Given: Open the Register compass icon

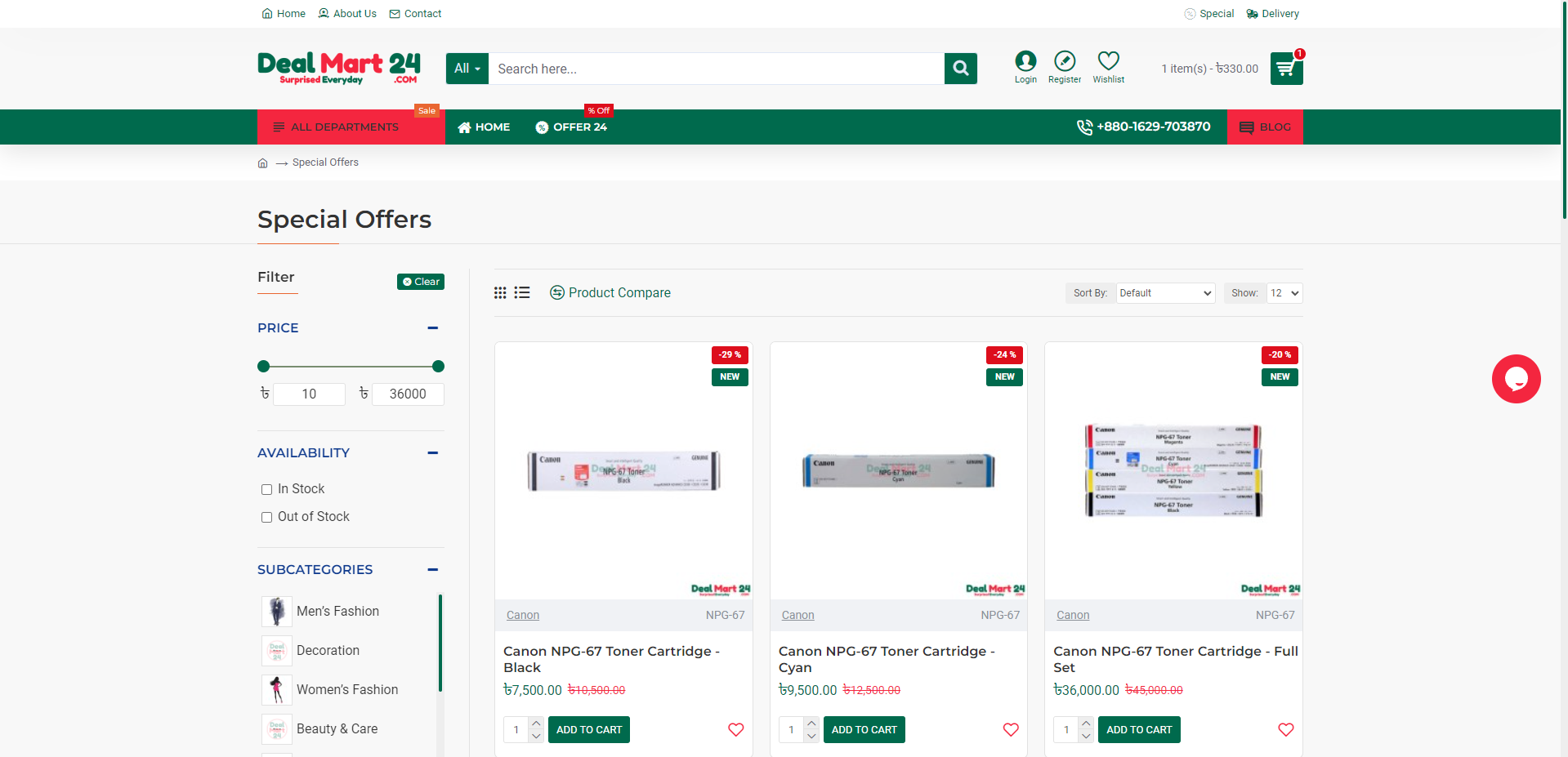Looking at the screenshot, I should (x=1065, y=61).
